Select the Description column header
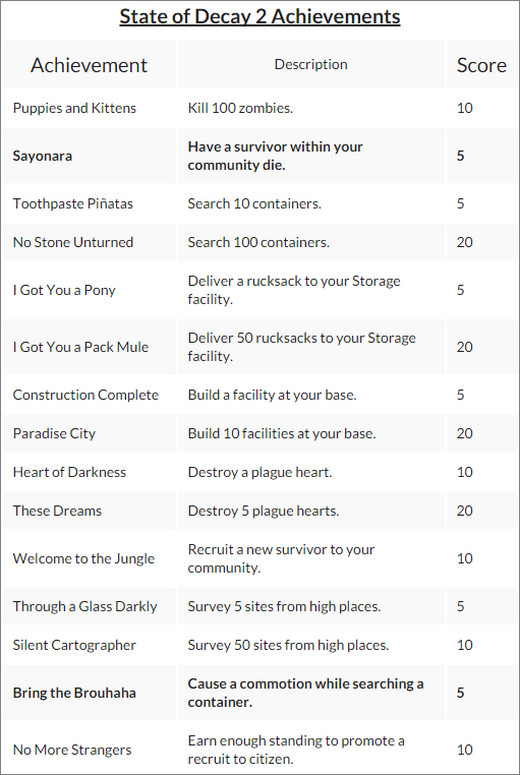This screenshot has height=775, width=520. [311, 64]
